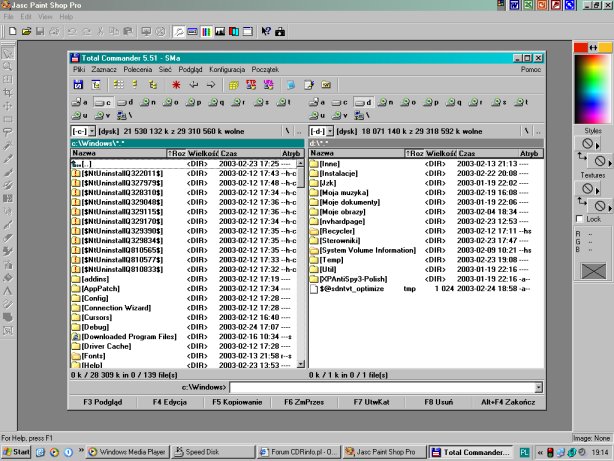This screenshot has height=461, width=614.
Task: Sort left panel by Czas column header
Action: pos(249,153)
